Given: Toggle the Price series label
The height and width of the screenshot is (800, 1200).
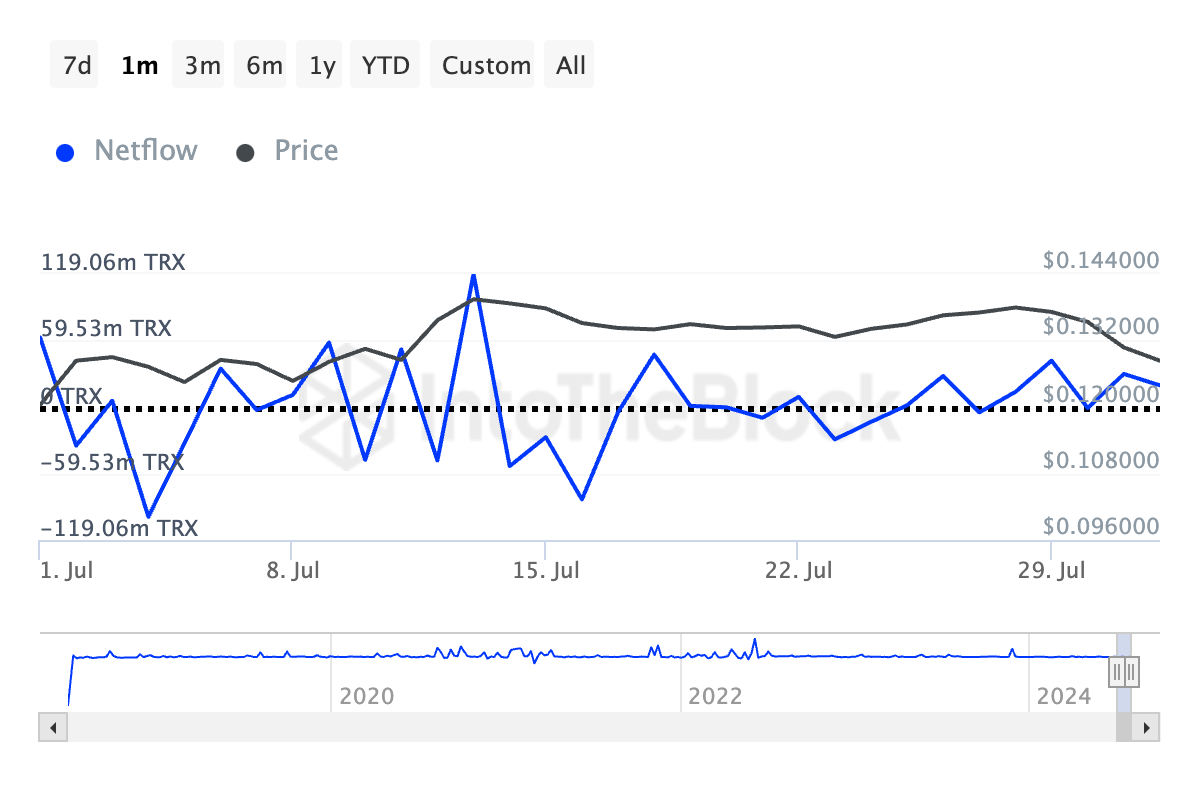Looking at the screenshot, I should pyautogui.click(x=306, y=151).
